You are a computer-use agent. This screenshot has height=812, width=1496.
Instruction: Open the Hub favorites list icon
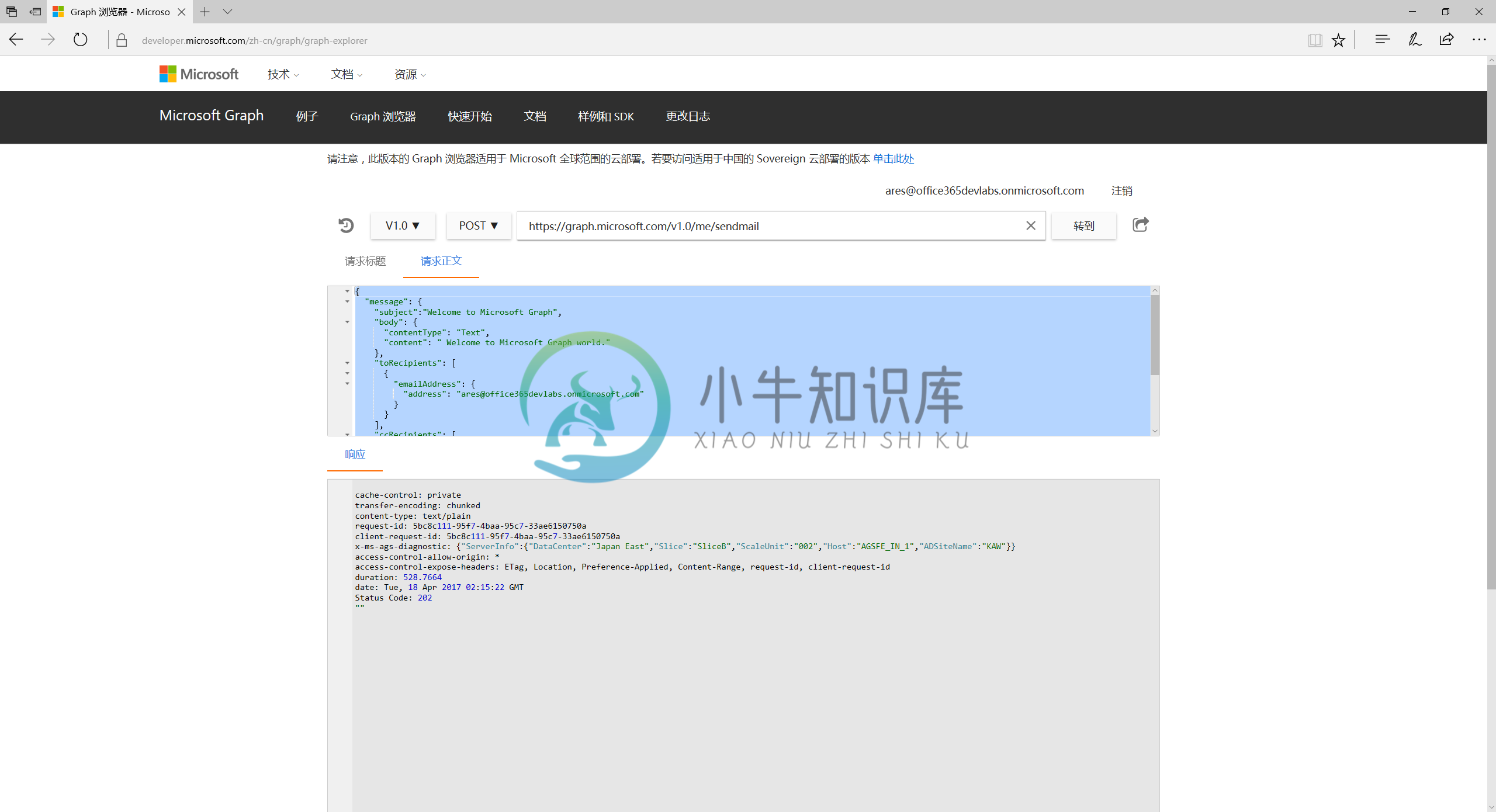point(1382,39)
